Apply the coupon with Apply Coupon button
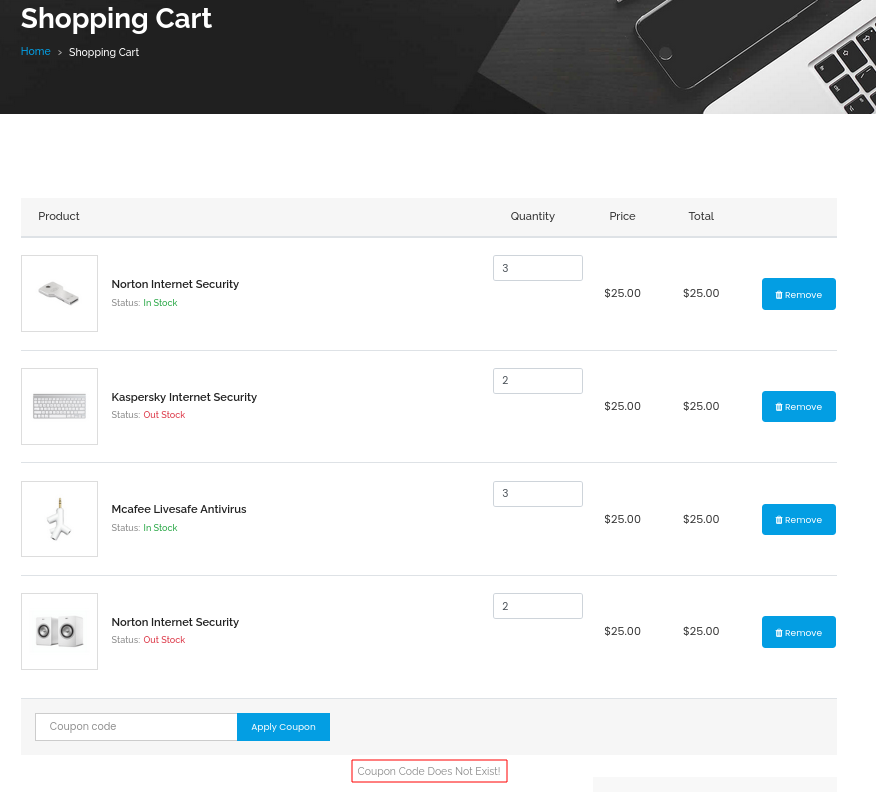Image resolution: width=876 pixels, height=792 pixels. tap(283, 727)
